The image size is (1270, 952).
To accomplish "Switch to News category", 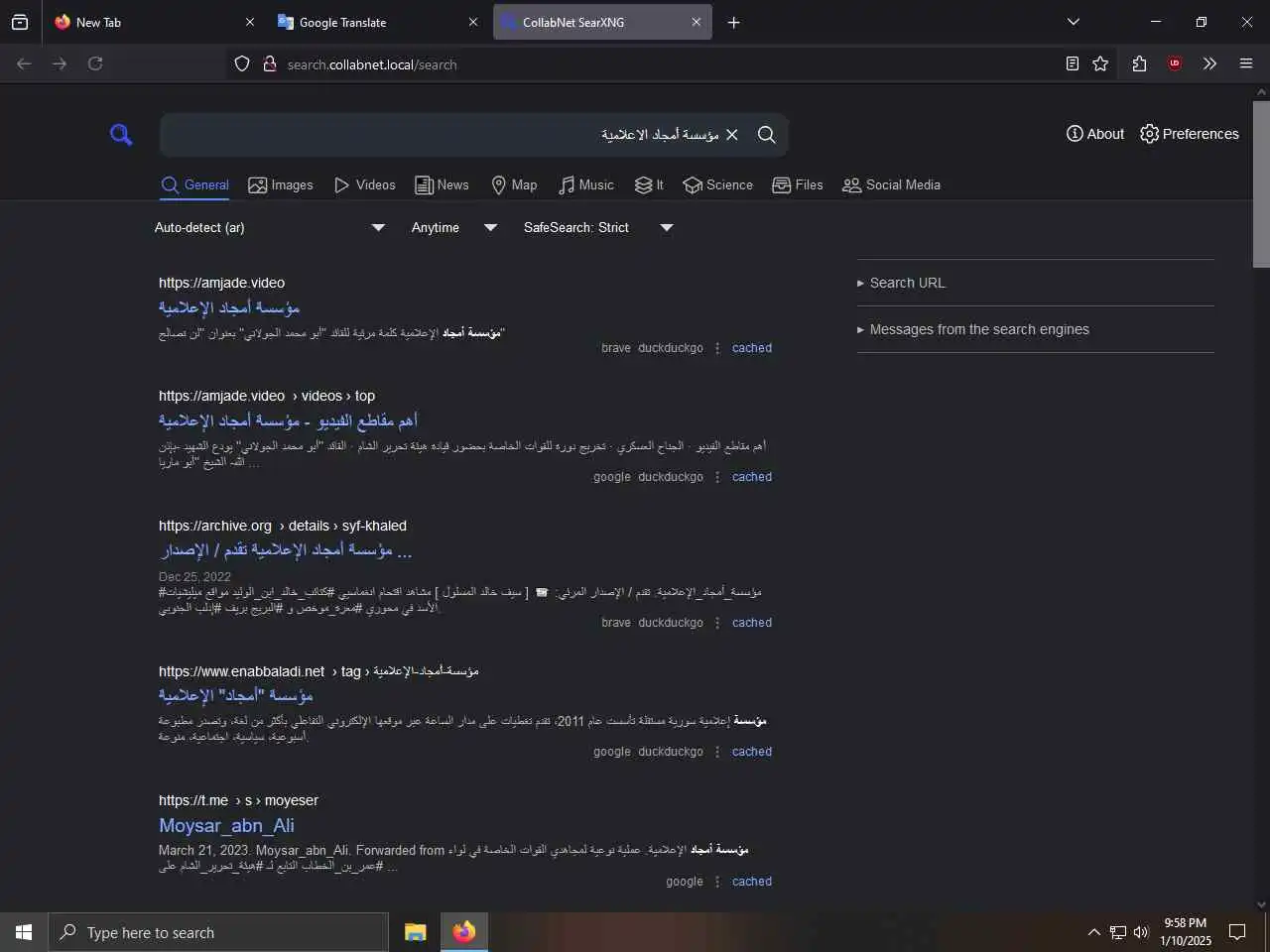I will (x=442, y=185).
